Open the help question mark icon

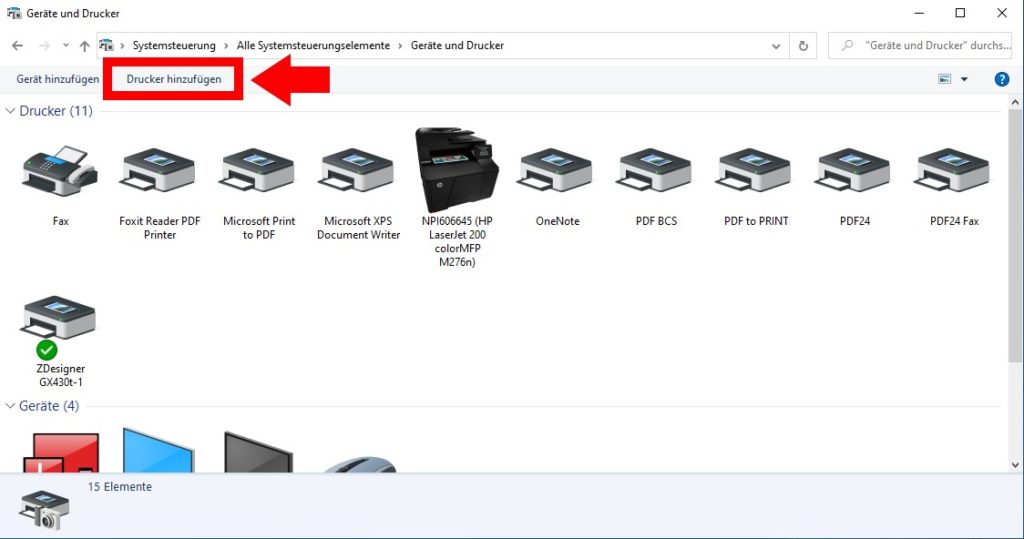pyautogui.click(x=1001, y=79)
